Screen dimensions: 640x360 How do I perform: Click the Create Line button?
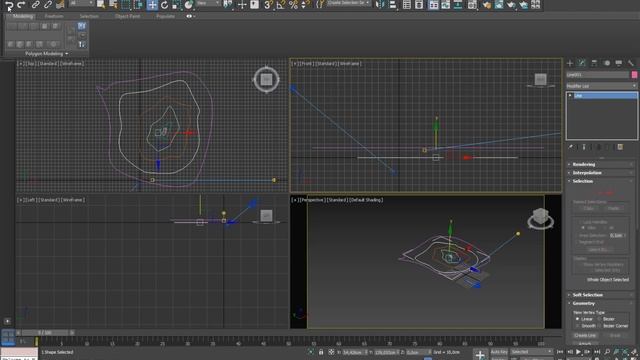tap(585, 336)
